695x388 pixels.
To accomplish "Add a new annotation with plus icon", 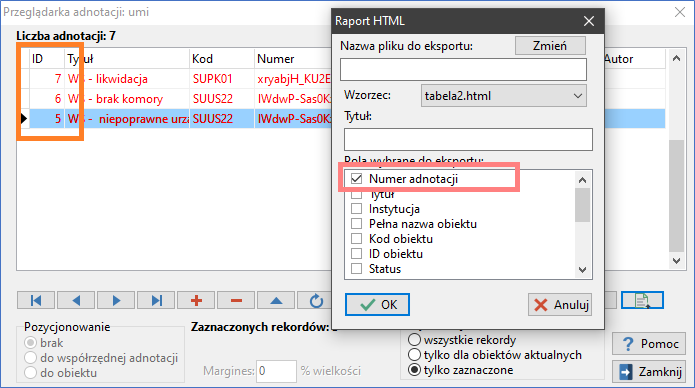I will pyautogui.click(x=196, y=300).
